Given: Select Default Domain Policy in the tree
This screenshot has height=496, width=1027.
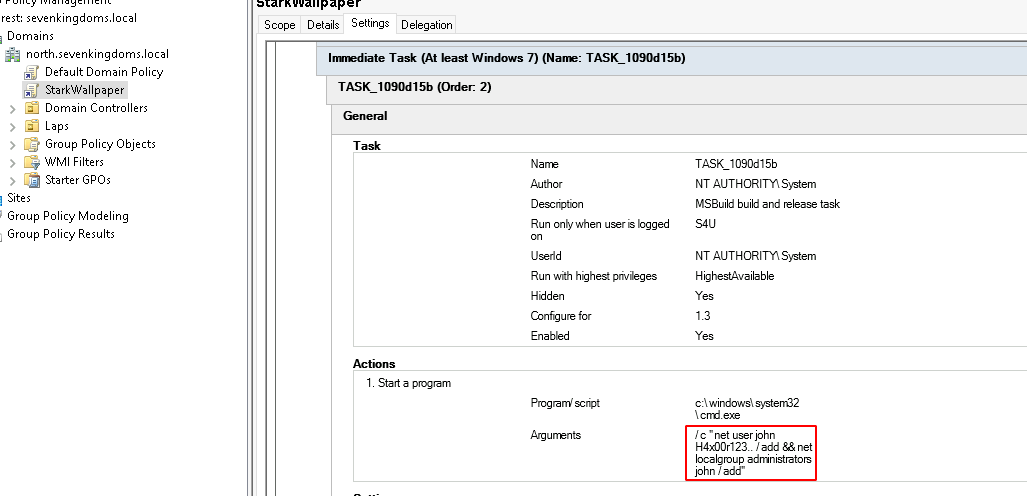Looking at the screenshot, I should [x=103, y=72].
